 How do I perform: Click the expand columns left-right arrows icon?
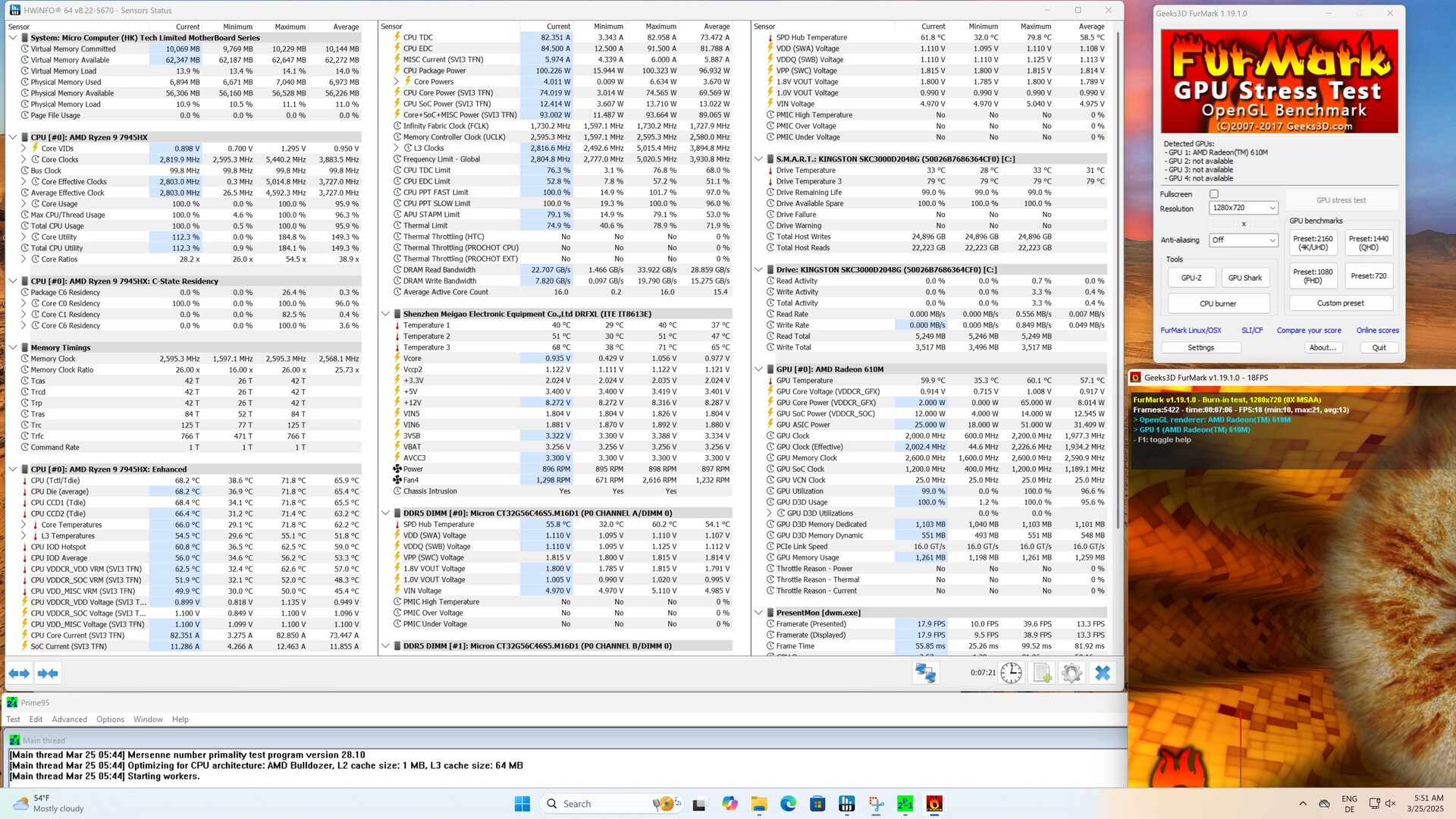pos(19,673)
